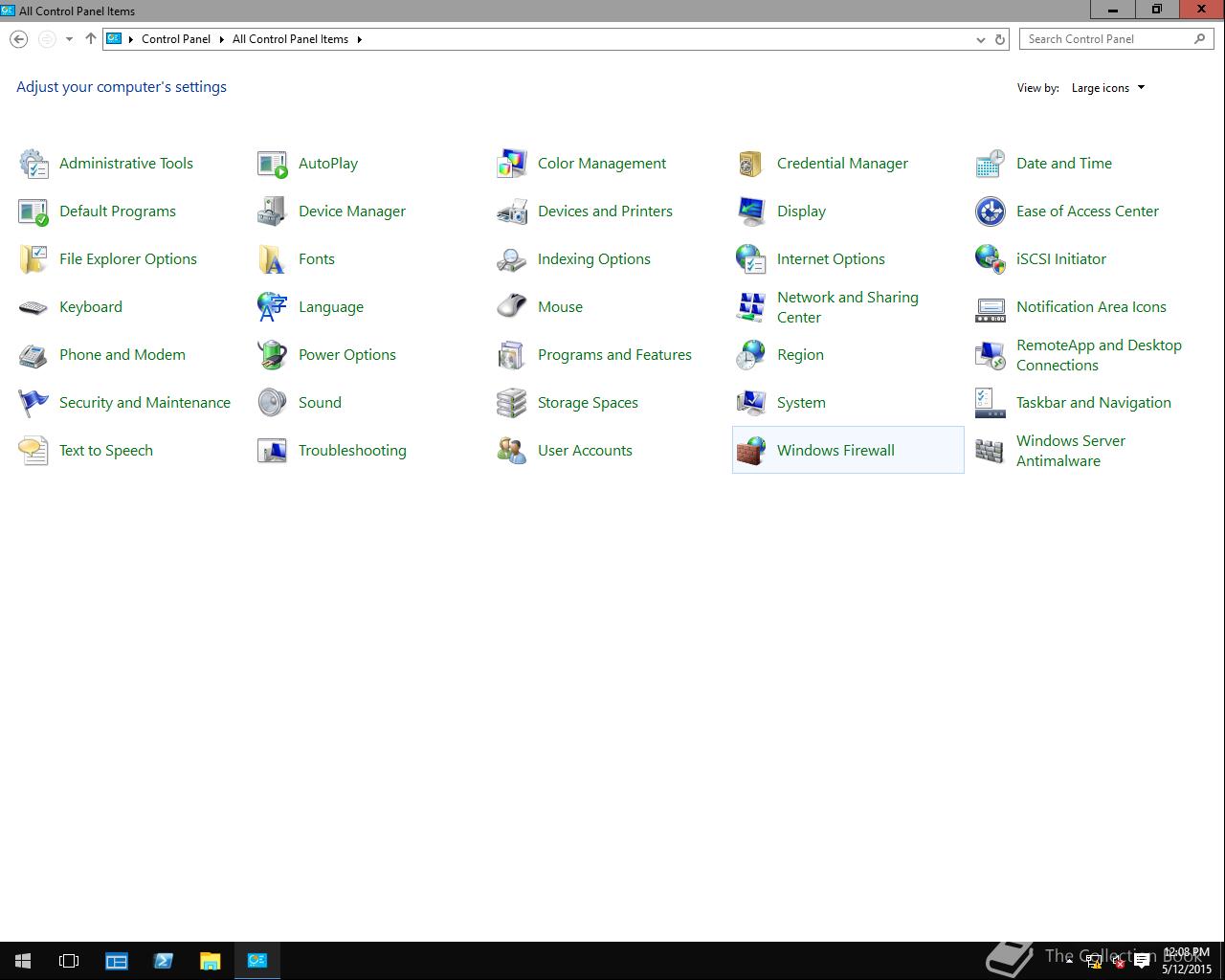
Task: Click the Keyboard icon
Action: [33, 307]
